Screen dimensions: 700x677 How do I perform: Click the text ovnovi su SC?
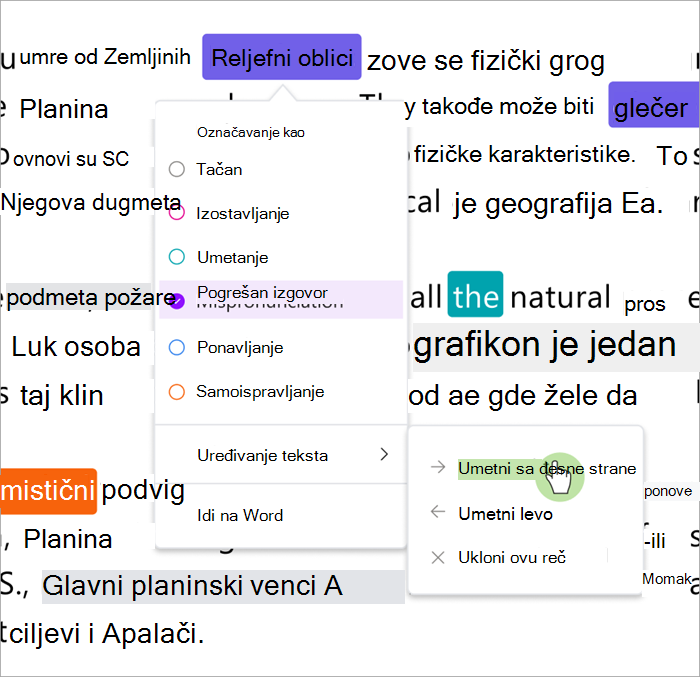point(71,159)
